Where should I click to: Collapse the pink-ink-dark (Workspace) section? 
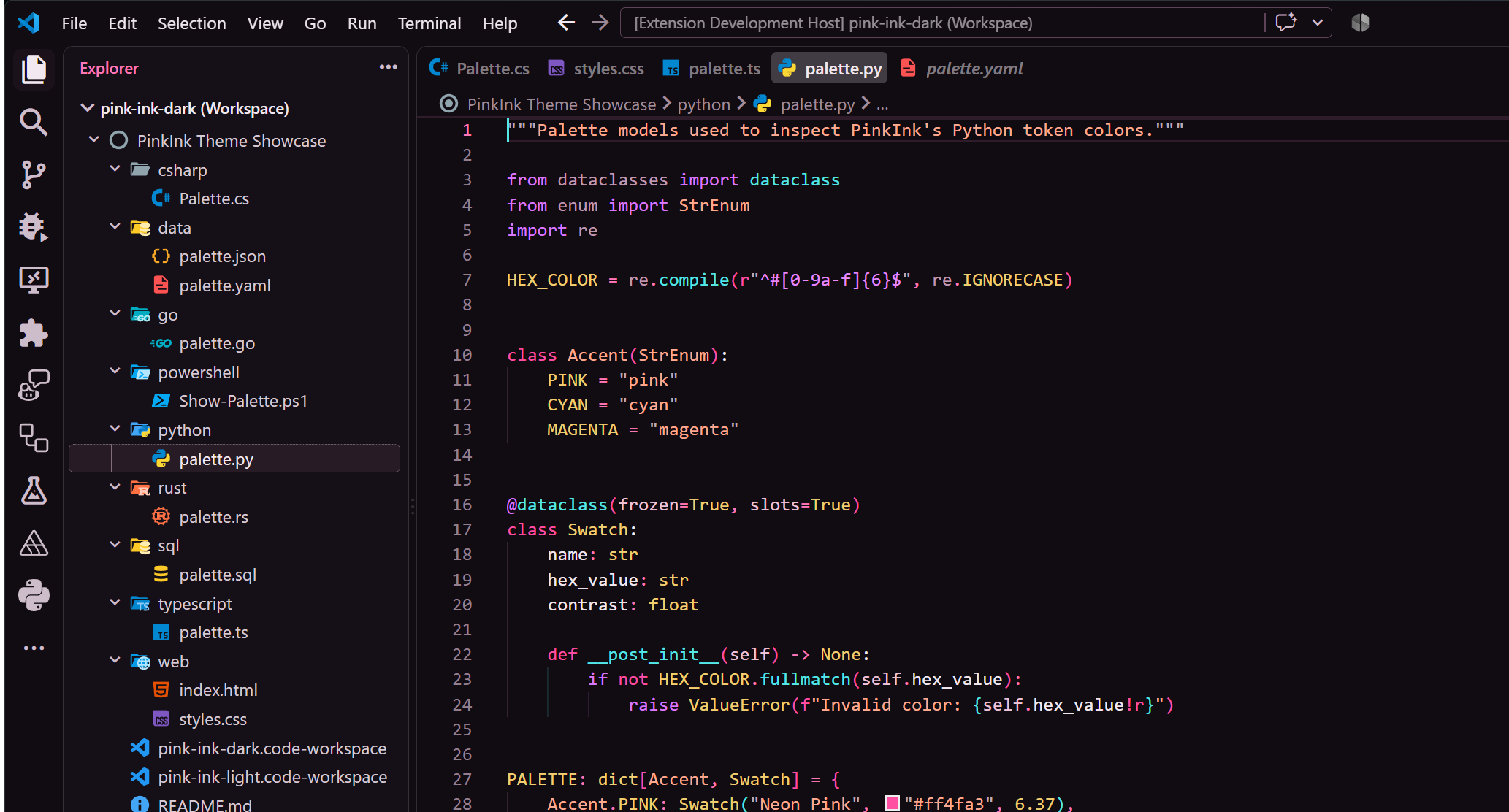pyautogui.click(x=87, y=108)
